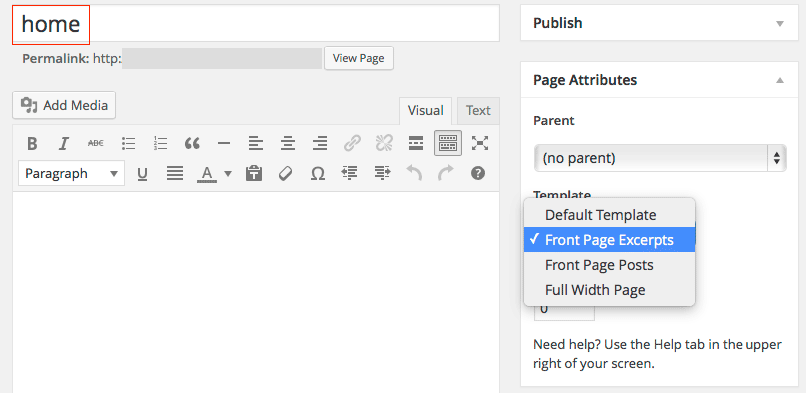Align text left
806x393 pixels.
[255, 143]
